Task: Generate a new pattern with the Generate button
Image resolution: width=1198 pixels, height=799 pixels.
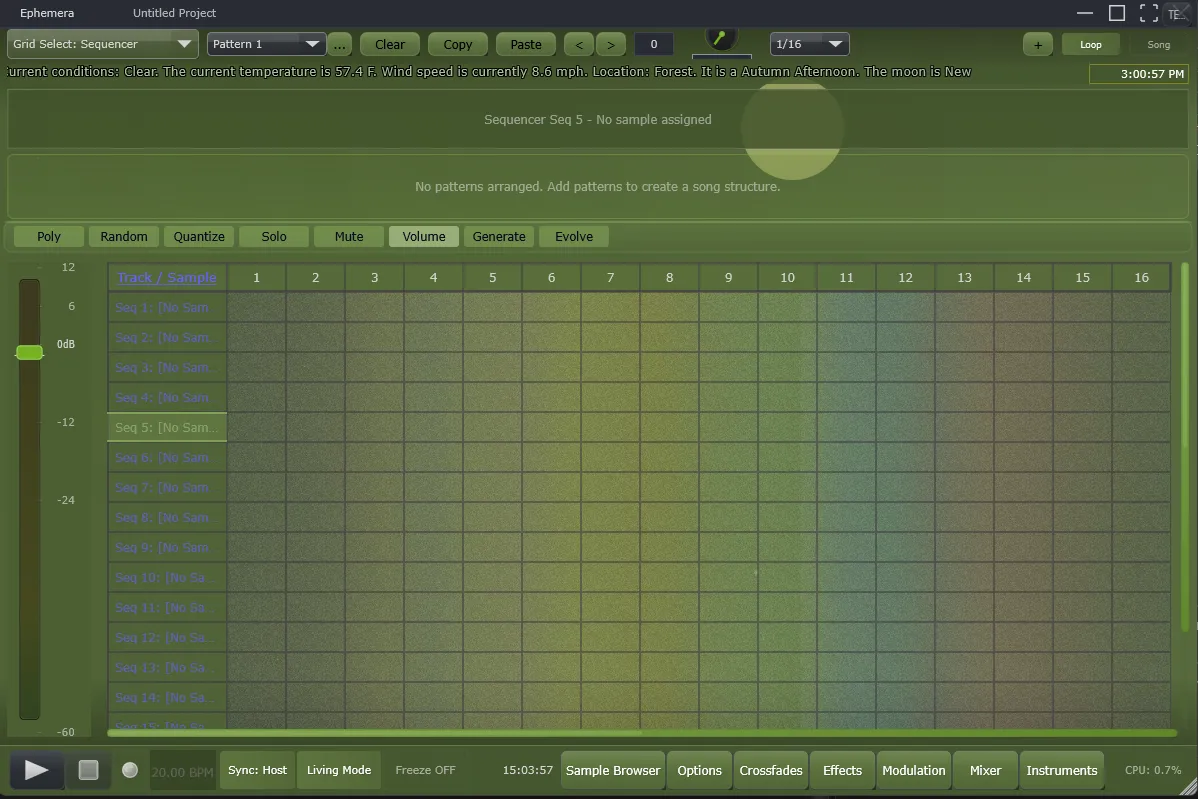Action: pos(499,236)
